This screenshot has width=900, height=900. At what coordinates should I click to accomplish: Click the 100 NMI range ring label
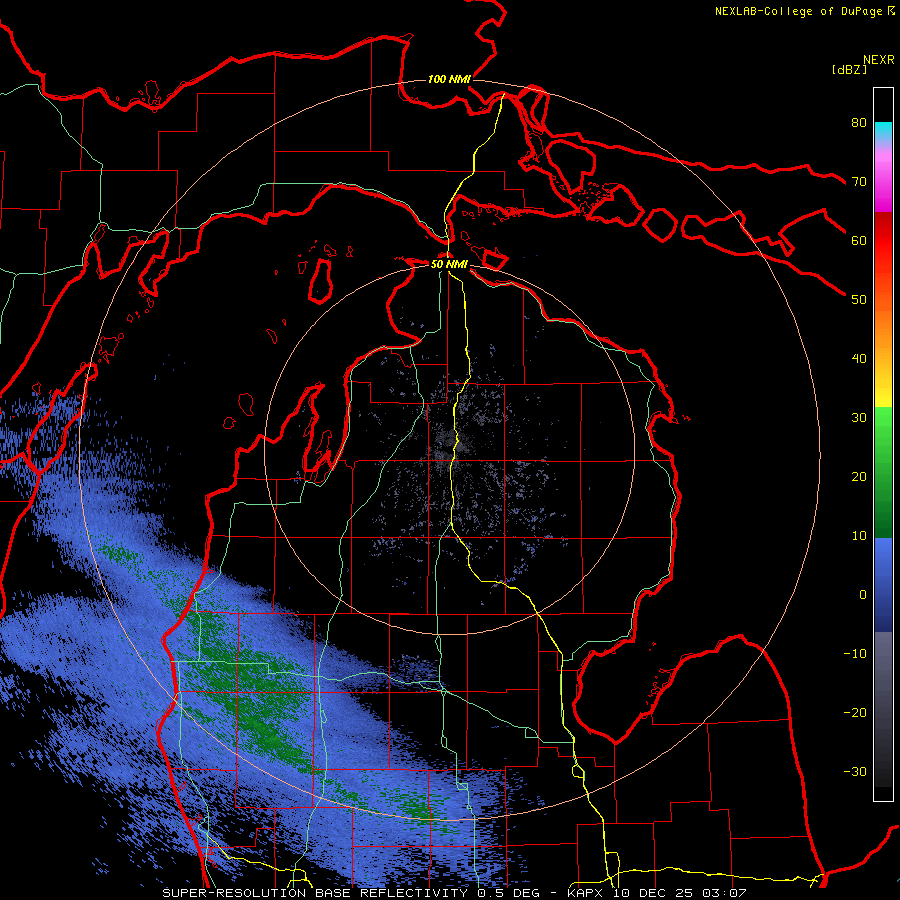449,79
